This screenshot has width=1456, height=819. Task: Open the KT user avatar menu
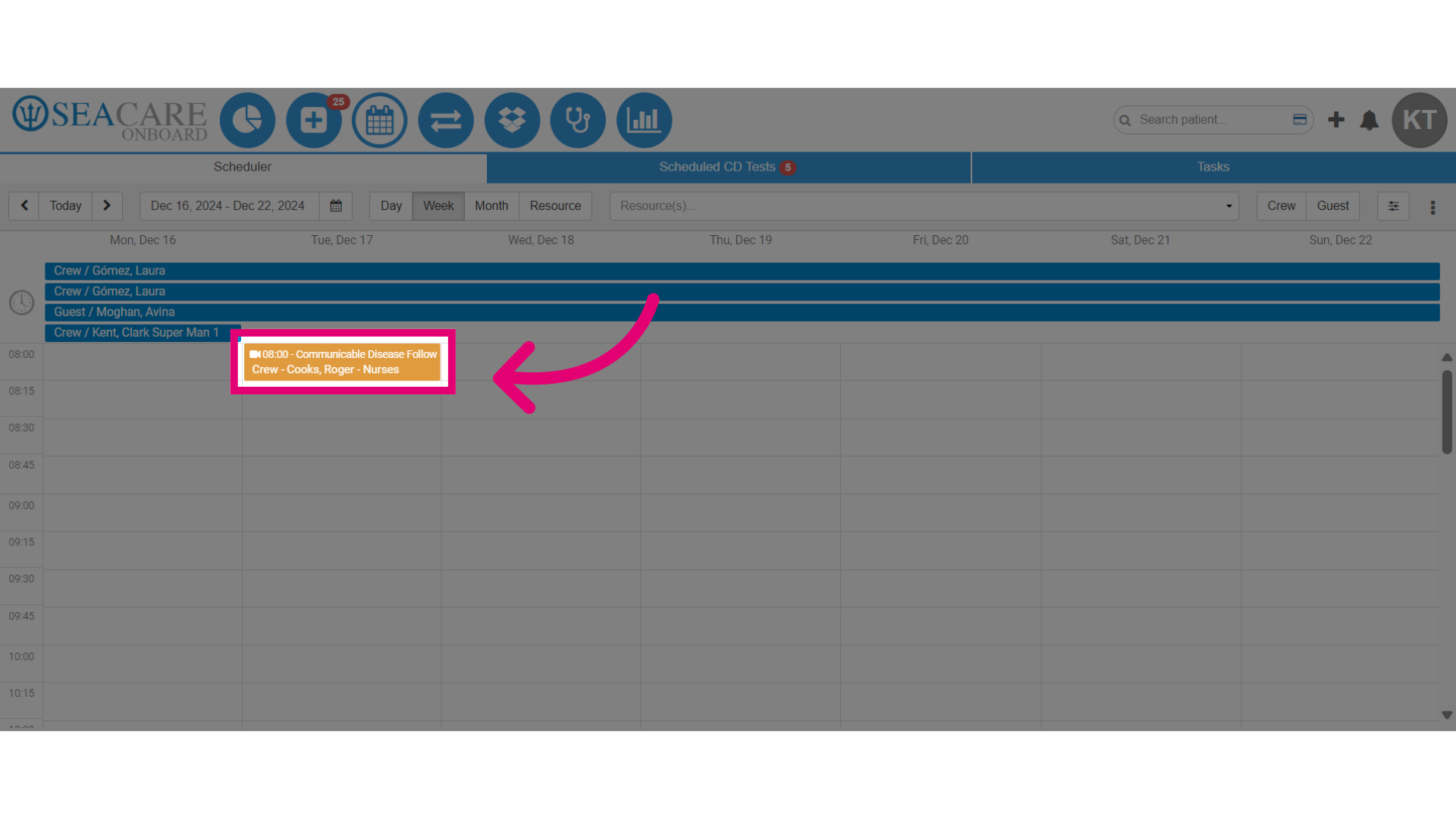(1420, 120)
